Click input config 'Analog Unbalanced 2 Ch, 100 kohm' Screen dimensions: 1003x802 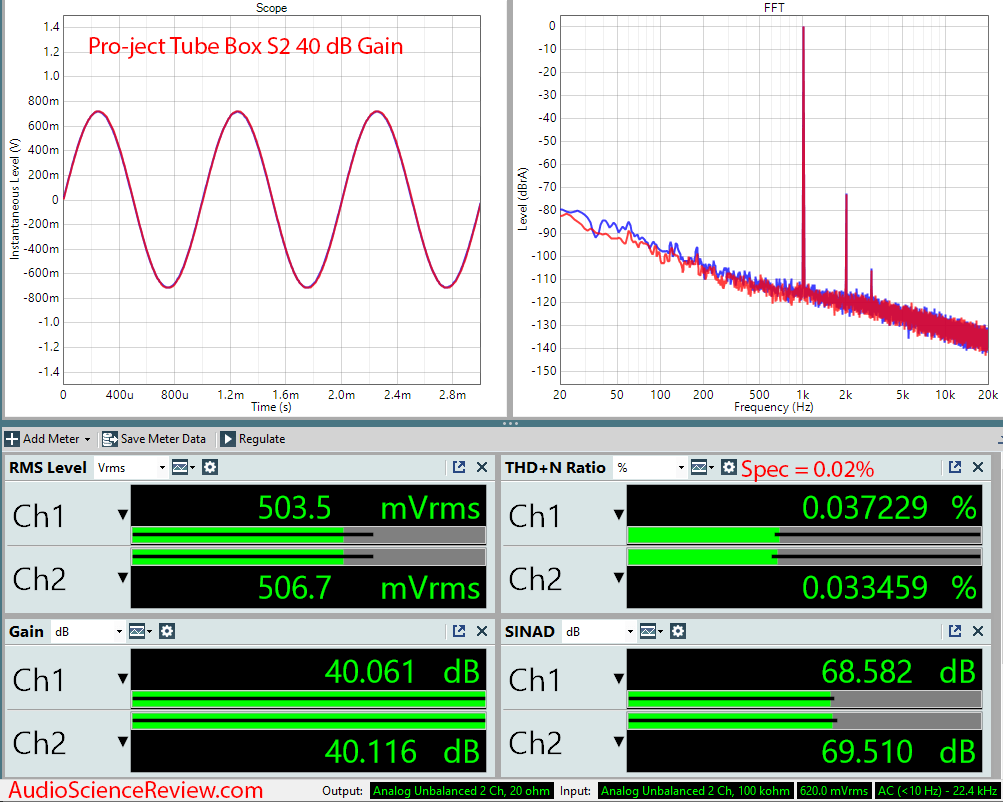(696, 791)
